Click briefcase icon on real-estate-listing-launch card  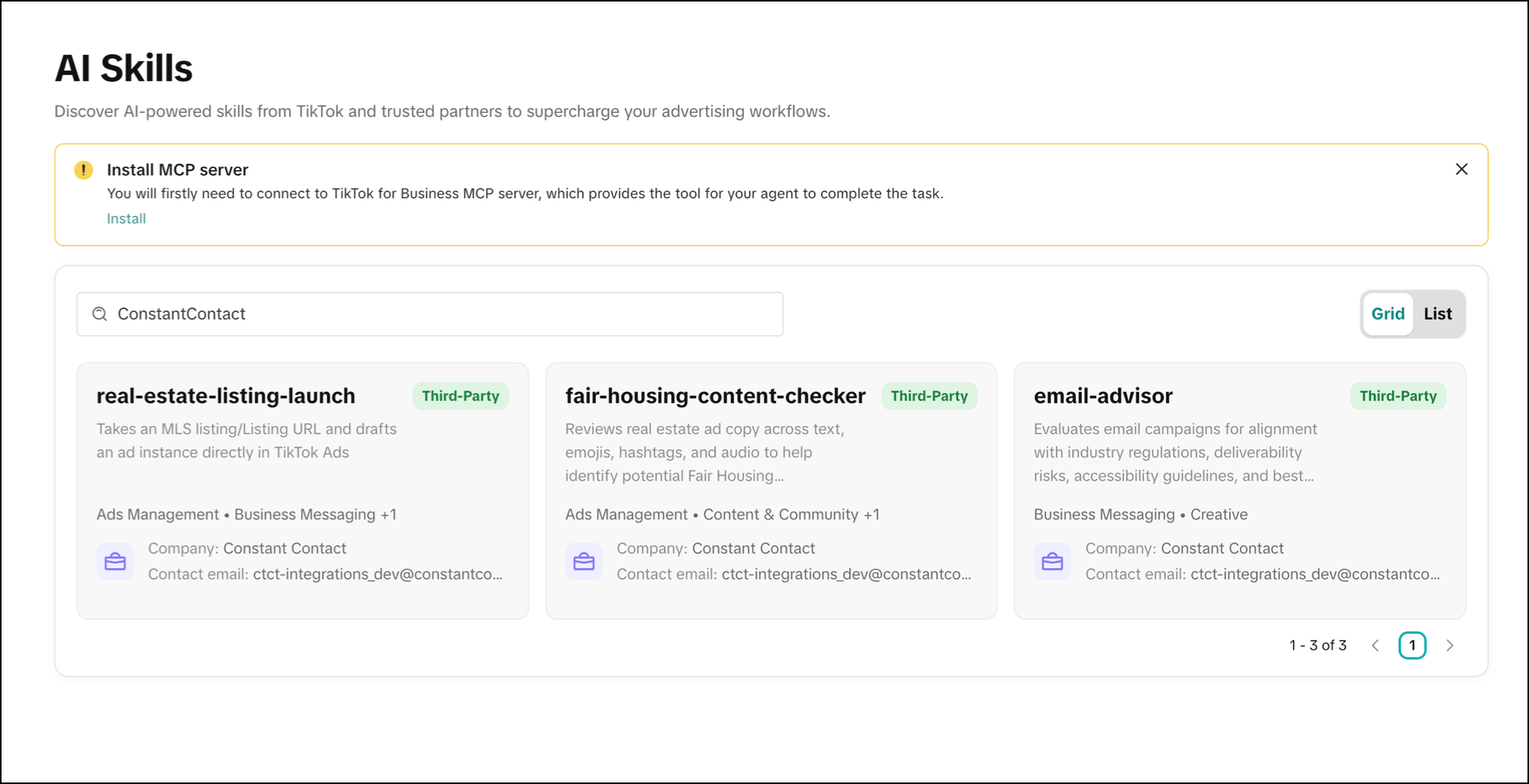115,561
